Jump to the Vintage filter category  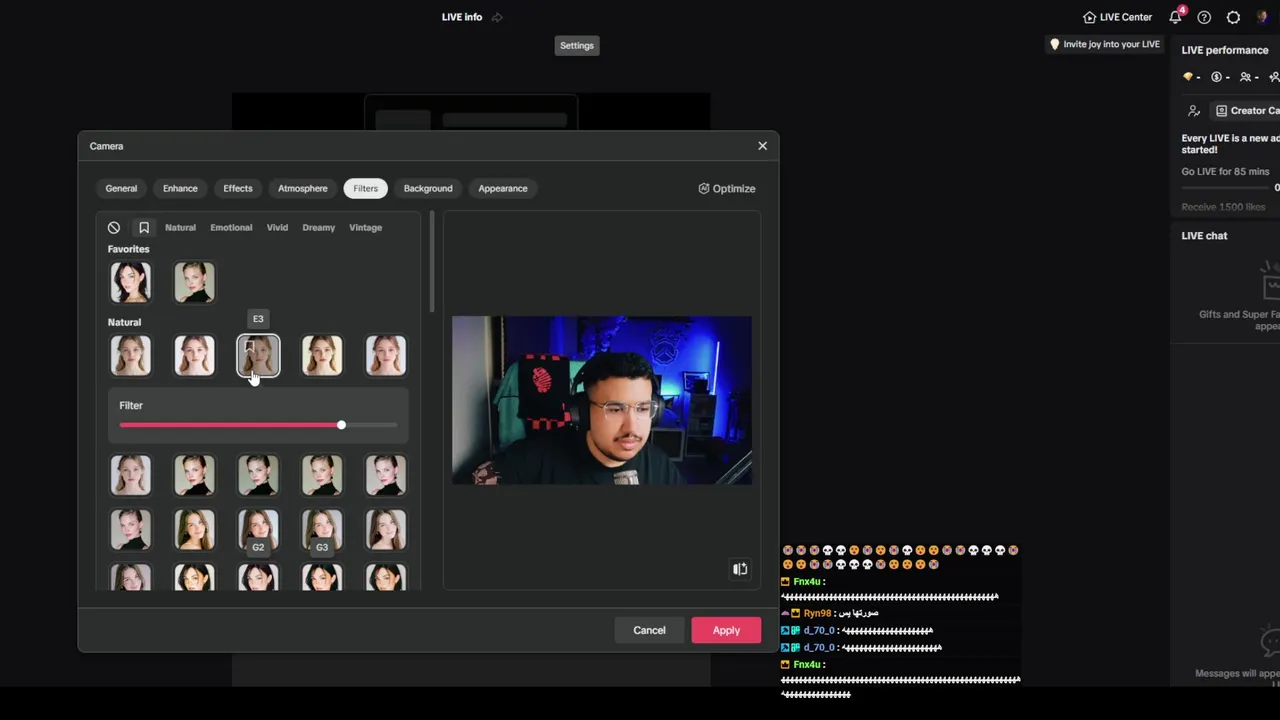(x=365, y=228)
